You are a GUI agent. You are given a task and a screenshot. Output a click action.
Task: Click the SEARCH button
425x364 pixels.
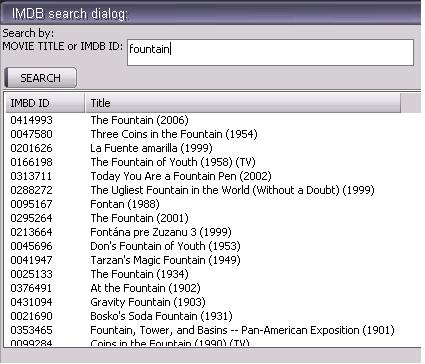tap(41, 78)
